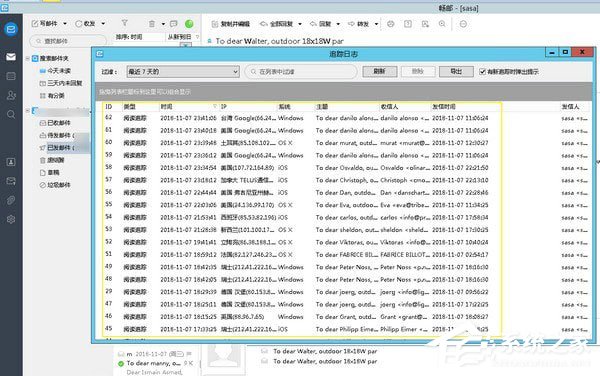Open the contacts icon in the sidebar
This screenshot has width=600, height=376.
(11, 95)
